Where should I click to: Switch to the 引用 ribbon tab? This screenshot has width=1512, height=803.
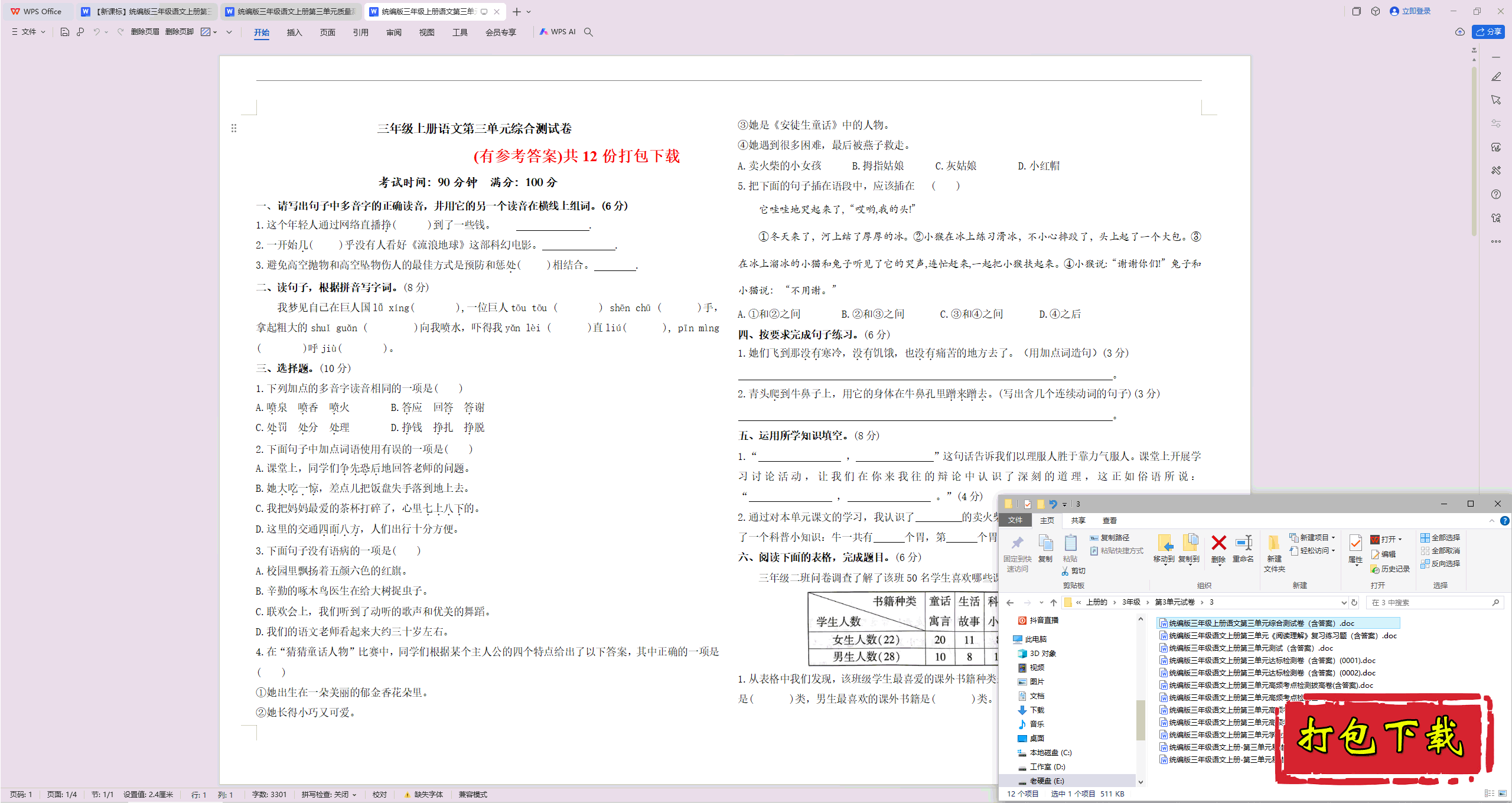361,32
